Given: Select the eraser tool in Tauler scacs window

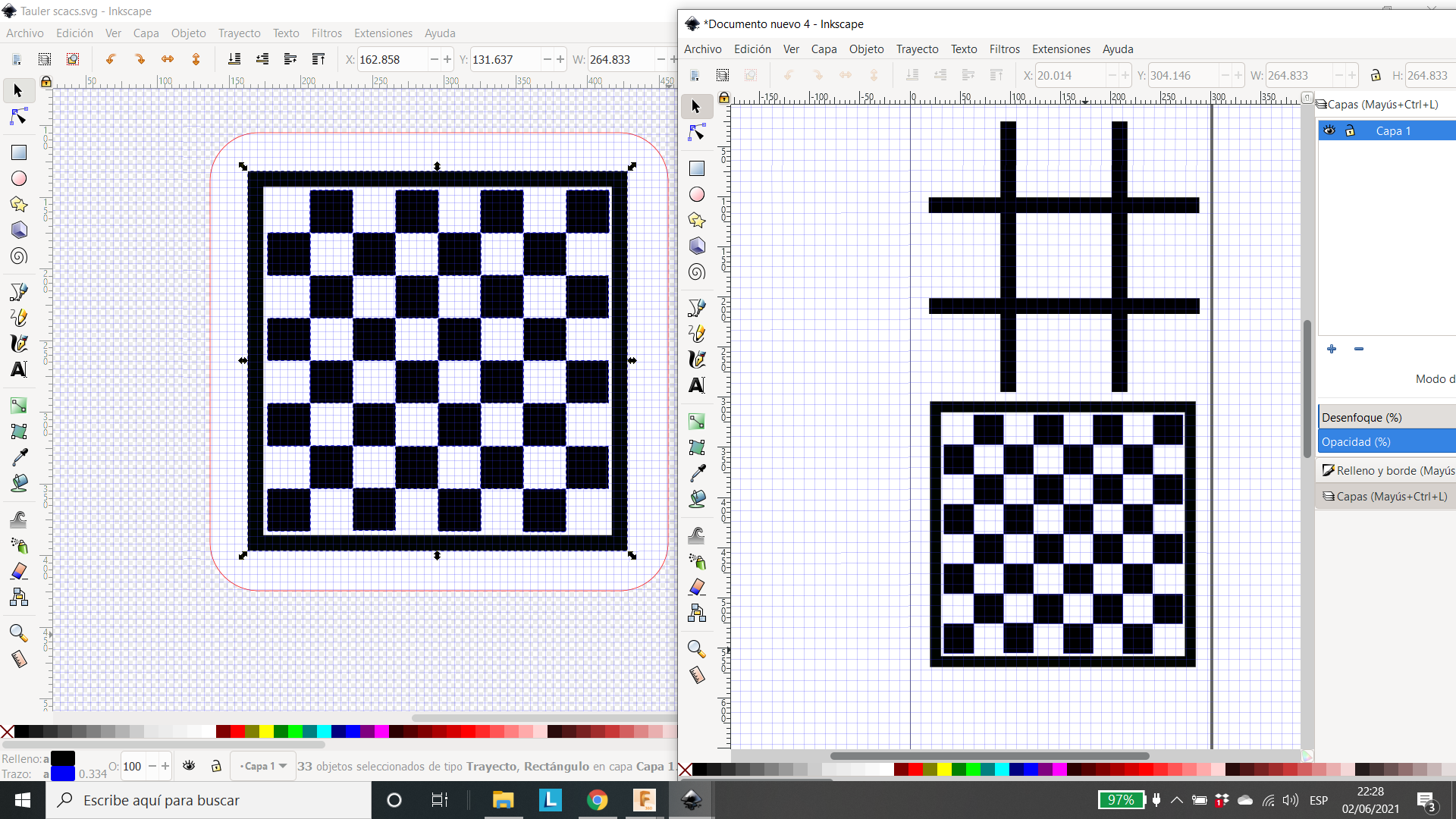Looking at the screenshot, I should pos(18,571).
